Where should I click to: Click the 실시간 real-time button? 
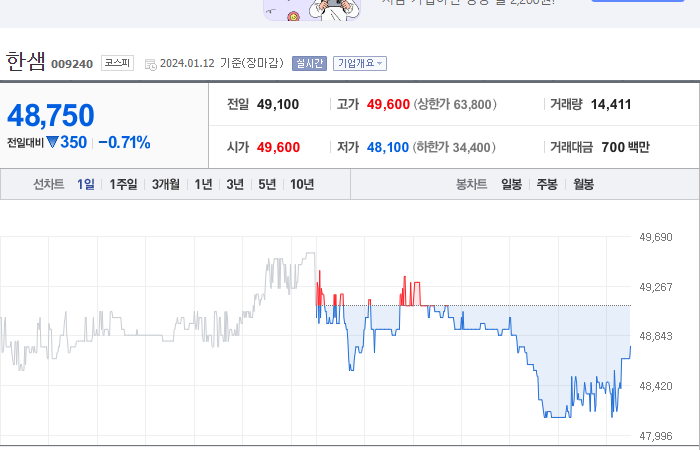309,63
